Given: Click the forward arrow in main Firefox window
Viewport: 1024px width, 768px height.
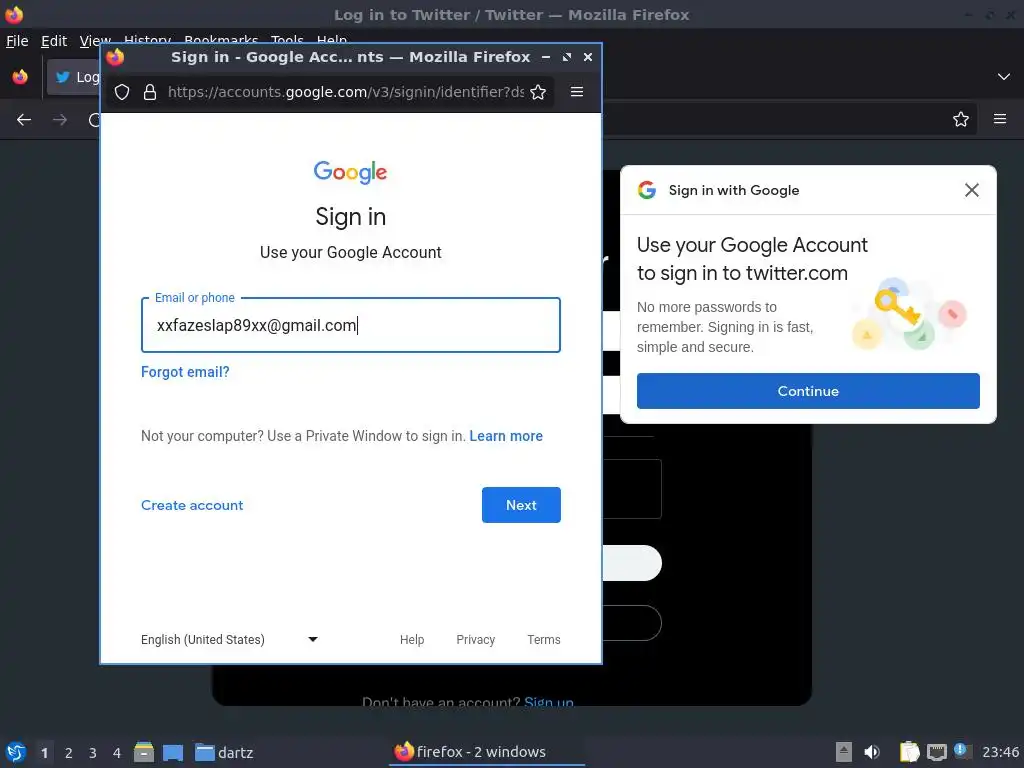Looking at the screenshot, I should tap(60, 120).
